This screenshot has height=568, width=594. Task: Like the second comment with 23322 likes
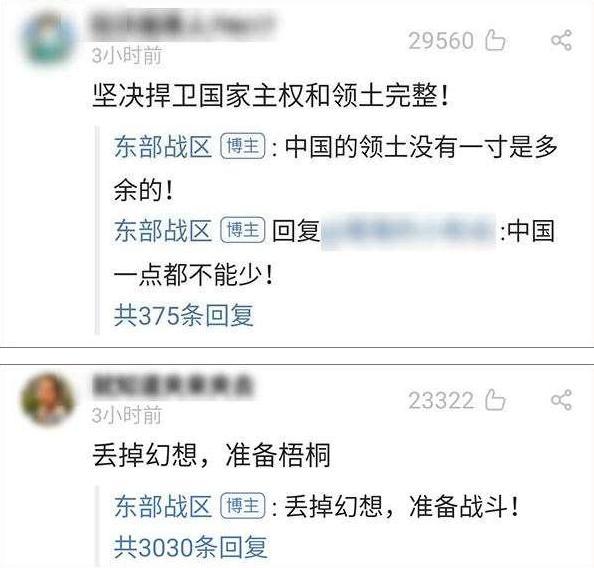[495, 400]
